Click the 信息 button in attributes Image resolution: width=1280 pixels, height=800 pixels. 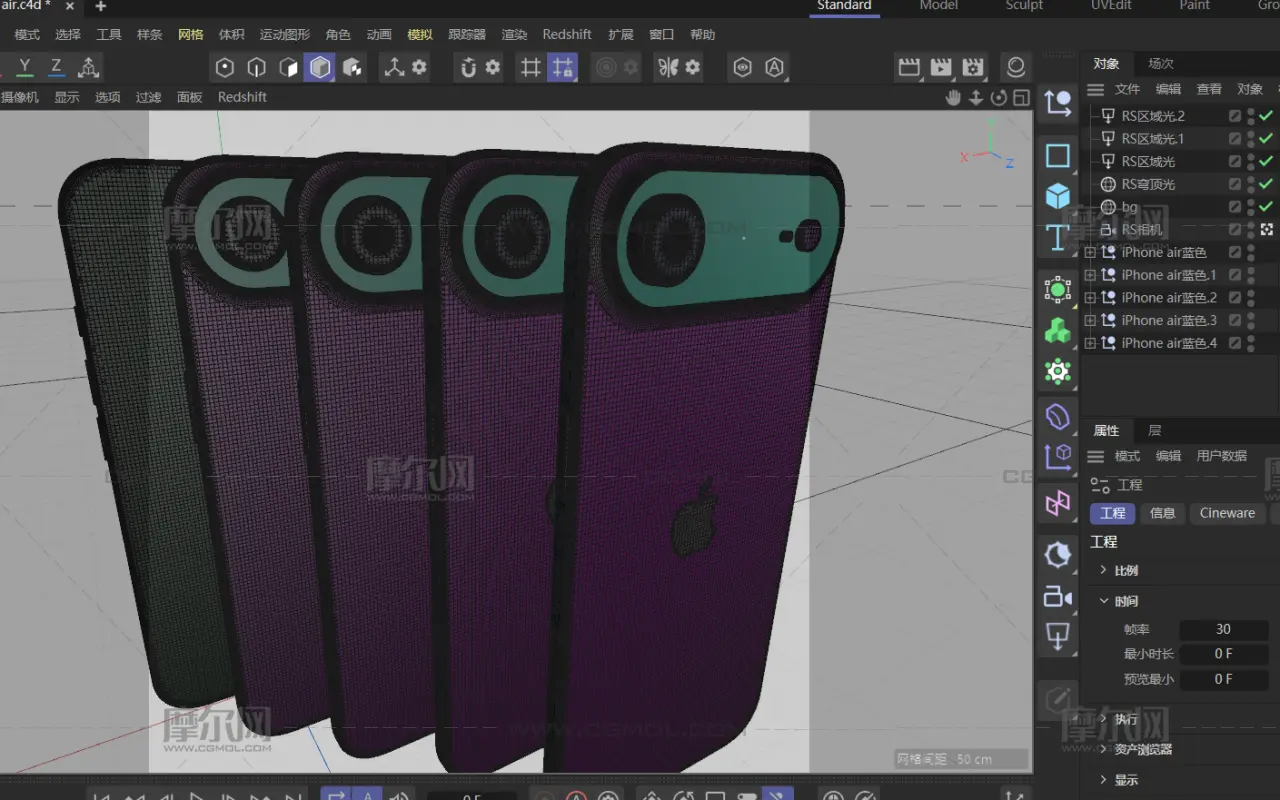[x=1163, y=513]
